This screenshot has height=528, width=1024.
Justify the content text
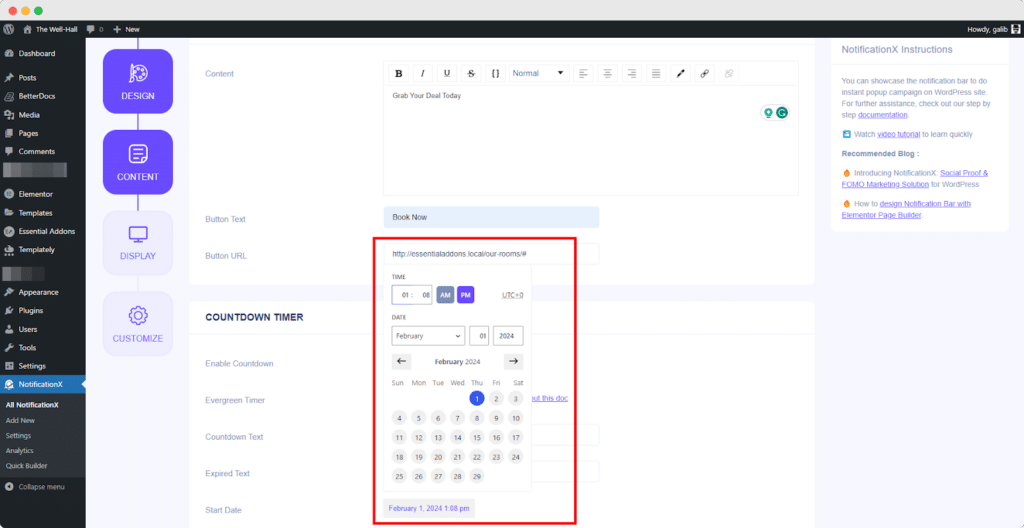tap(656, 74)
